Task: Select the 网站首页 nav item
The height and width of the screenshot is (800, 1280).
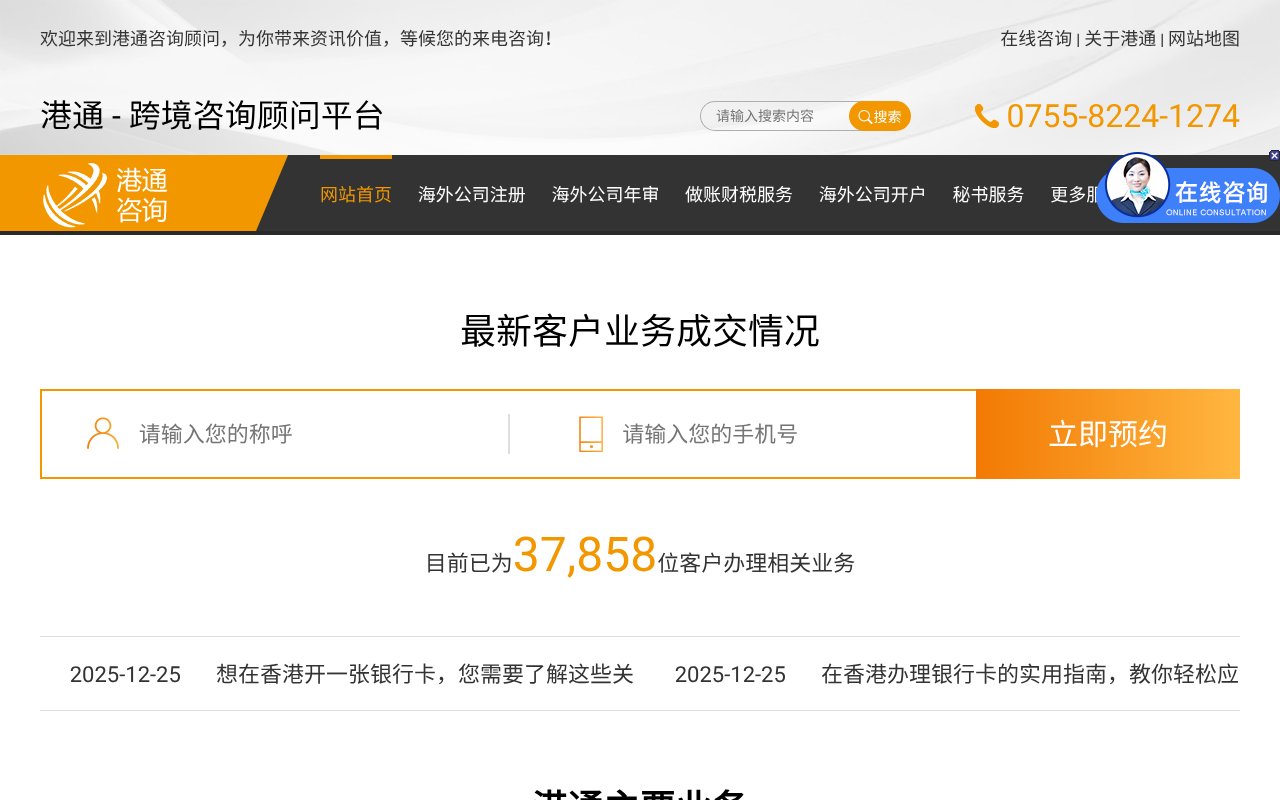Action: [x=355, y=195]
